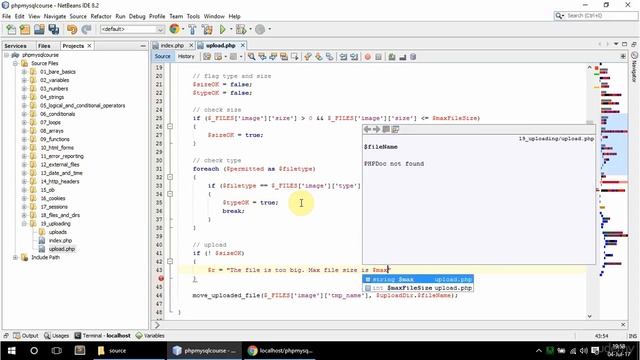Image resolution: width=640 pixels, height=360 pixels.
Task: Open the Refactor menu
Action: 101,16
